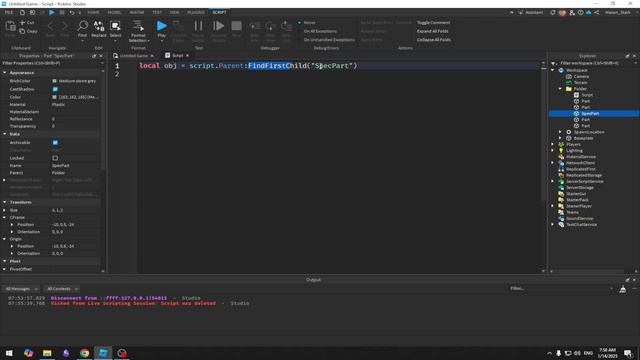Image resolution: width=640 pixels, height=360 pixels.
Task: Click the Output Filter field
Action: click(560, 289)
